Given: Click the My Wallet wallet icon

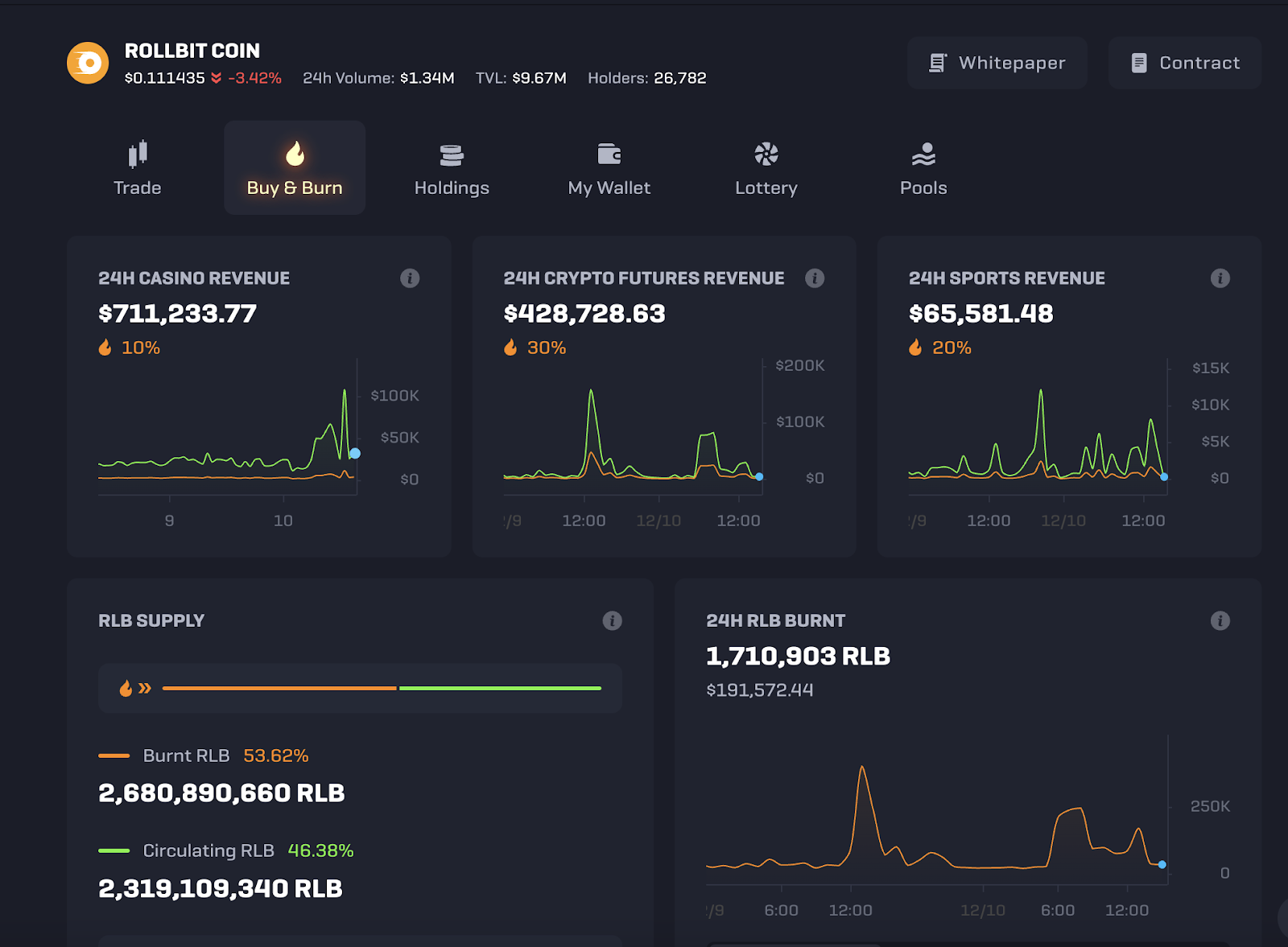Looking at the screenshot, I should point(609,154).
